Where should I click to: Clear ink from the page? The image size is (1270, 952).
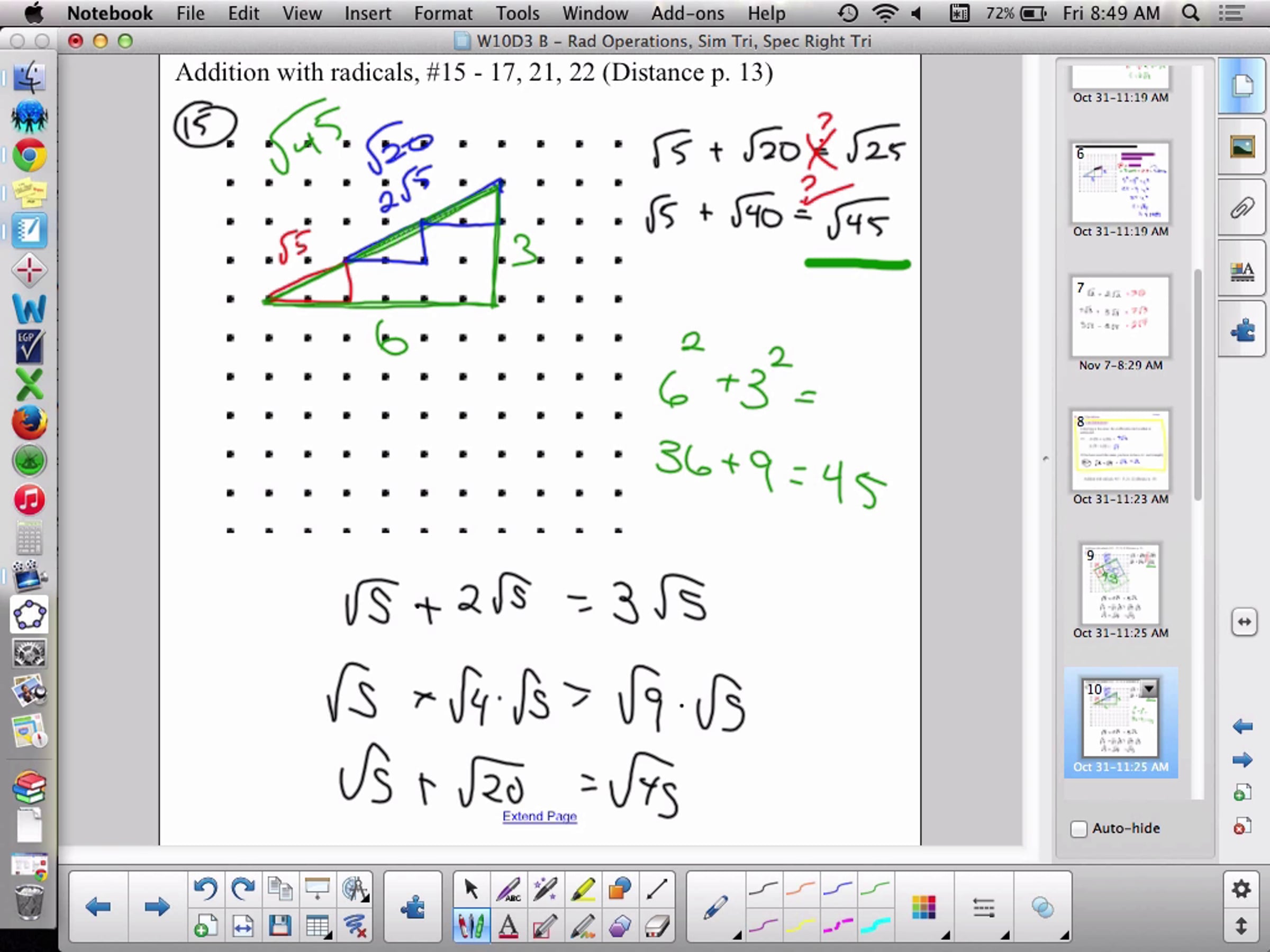point(355,926)
